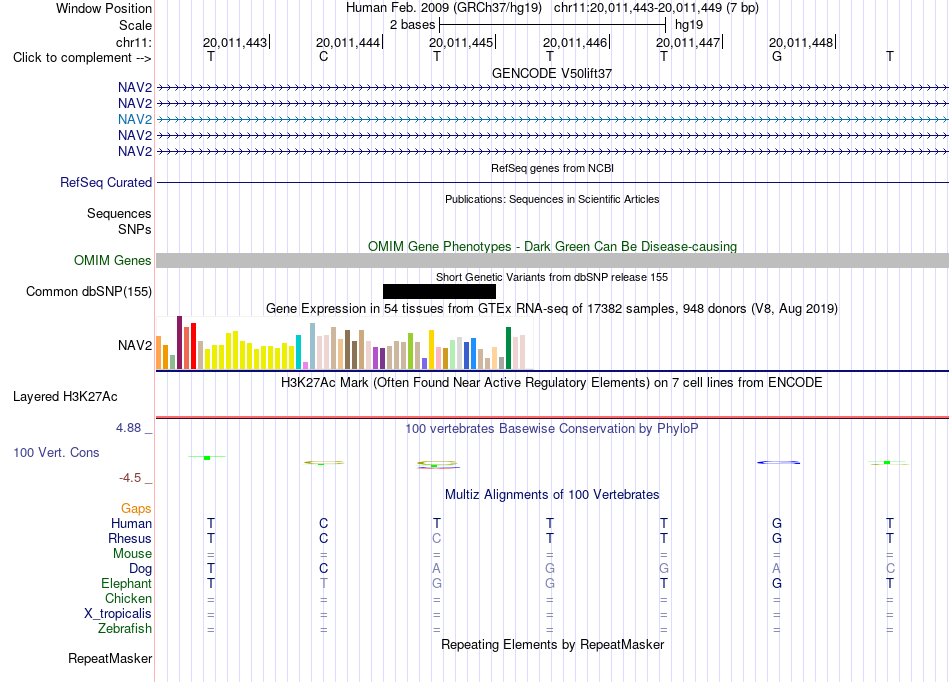Click the NAV2 label beside GTEx chart
The width and height of the screenshot is (950, 682).
pyautogui.click(x=135, y=345)
